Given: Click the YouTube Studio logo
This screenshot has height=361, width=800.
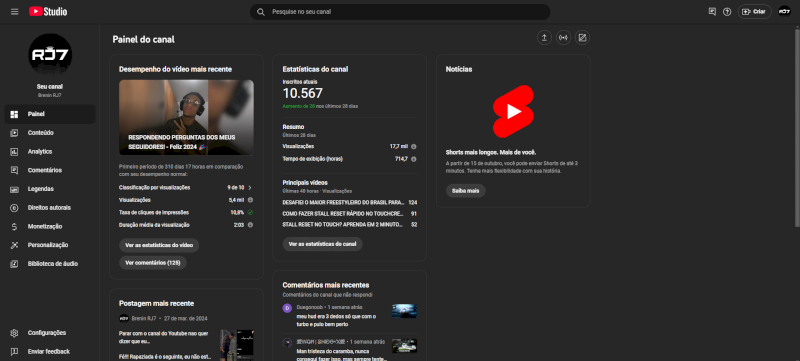Looking at the screenshot, I should [48, 12].
